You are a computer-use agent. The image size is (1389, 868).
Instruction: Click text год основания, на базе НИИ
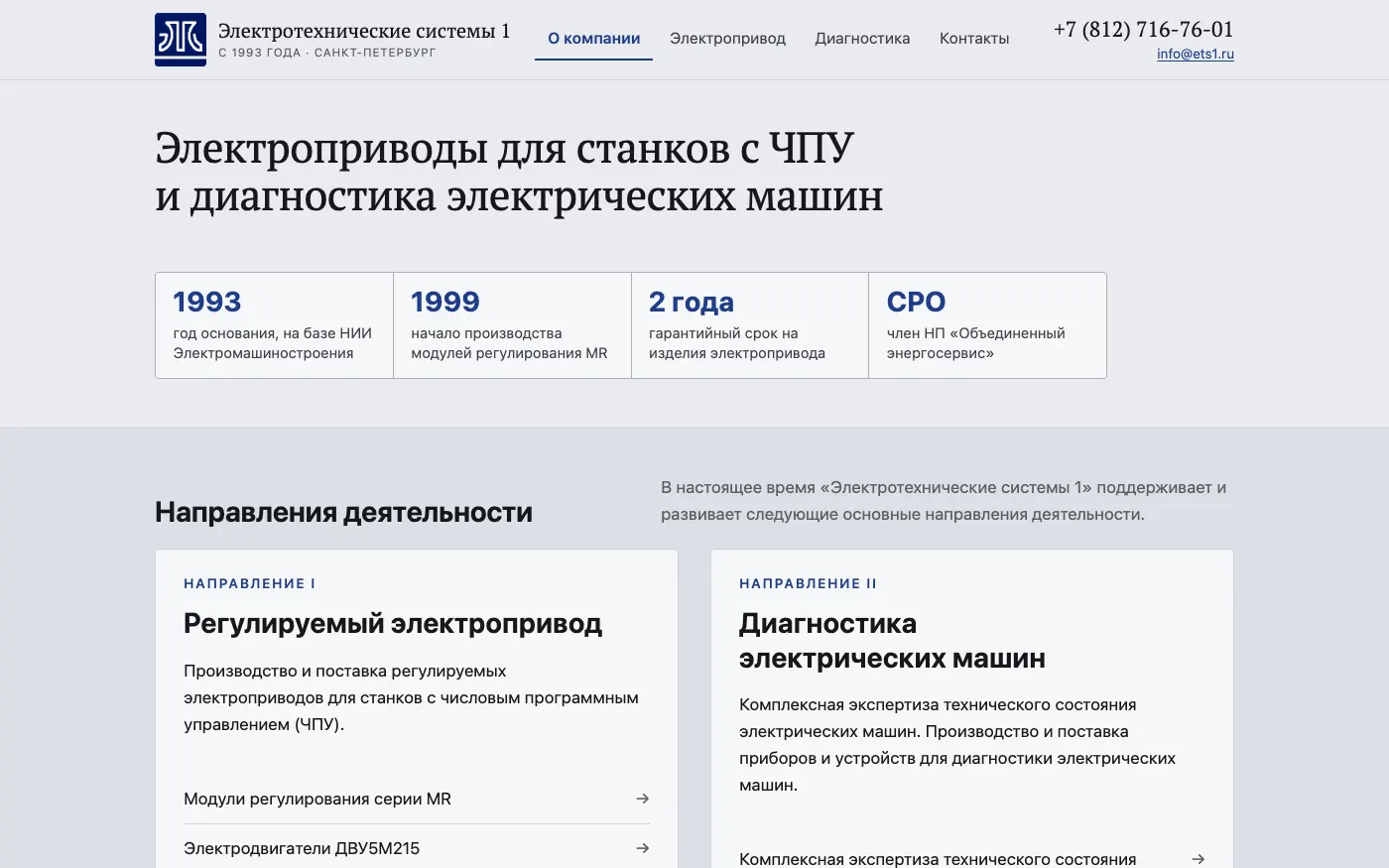tap(273, 343)
